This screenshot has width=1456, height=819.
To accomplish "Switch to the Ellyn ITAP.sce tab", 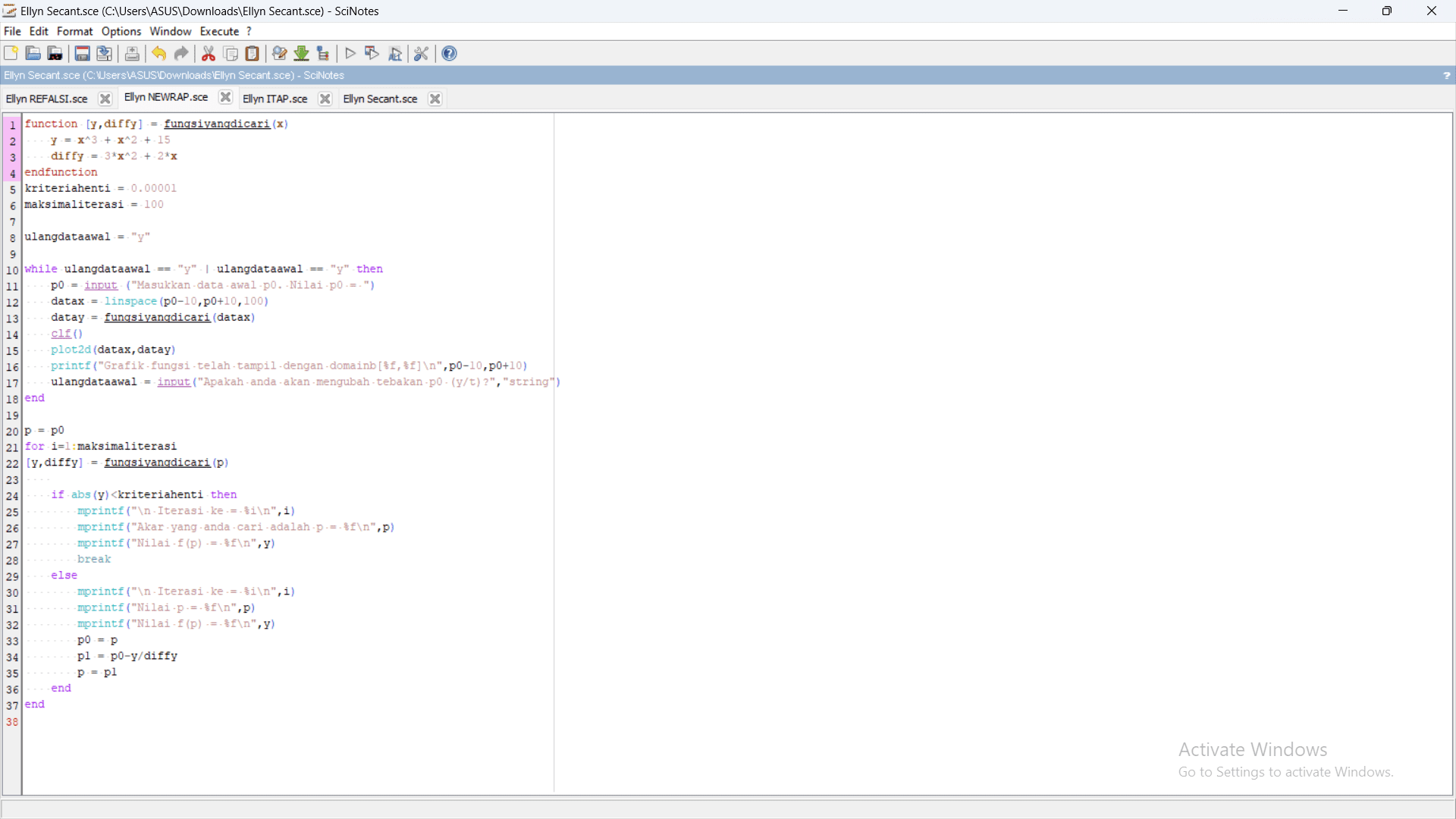I will (275, 99).
